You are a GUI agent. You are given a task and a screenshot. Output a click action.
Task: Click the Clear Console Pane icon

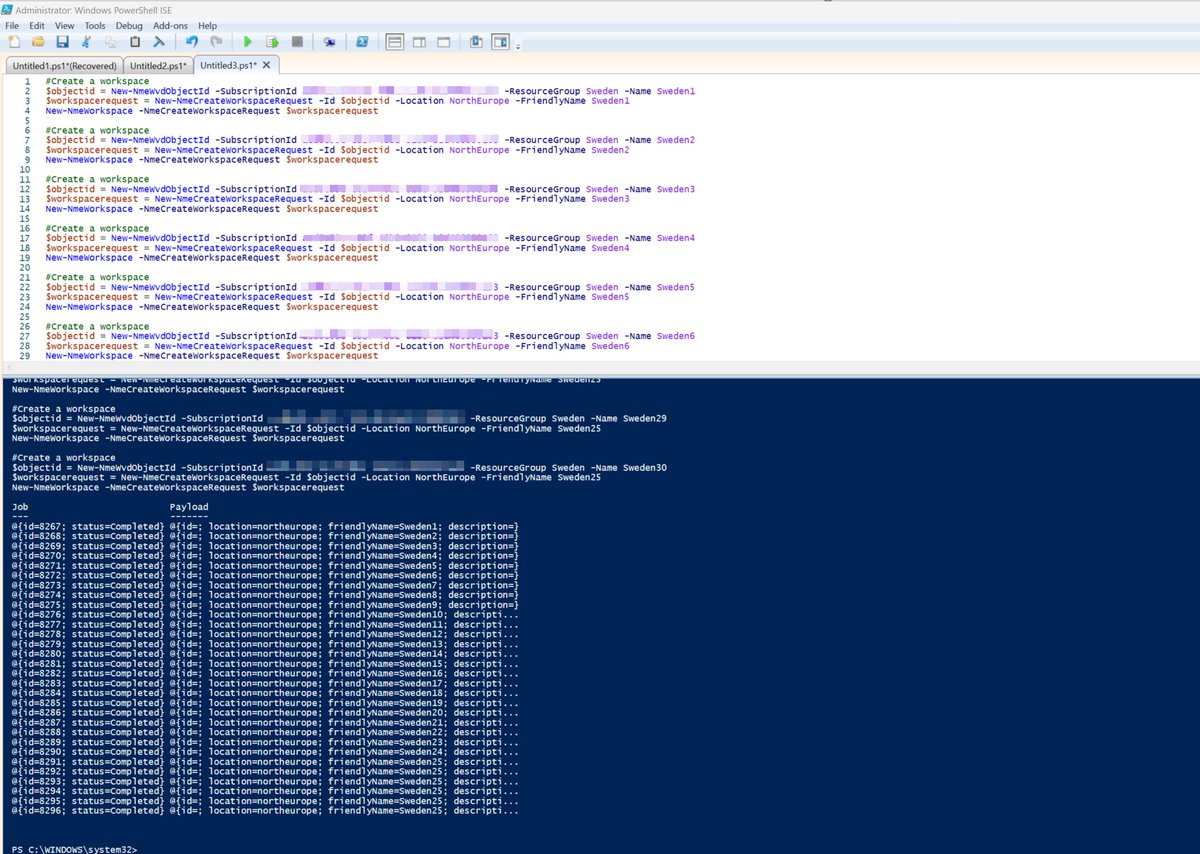coord(158,42)
